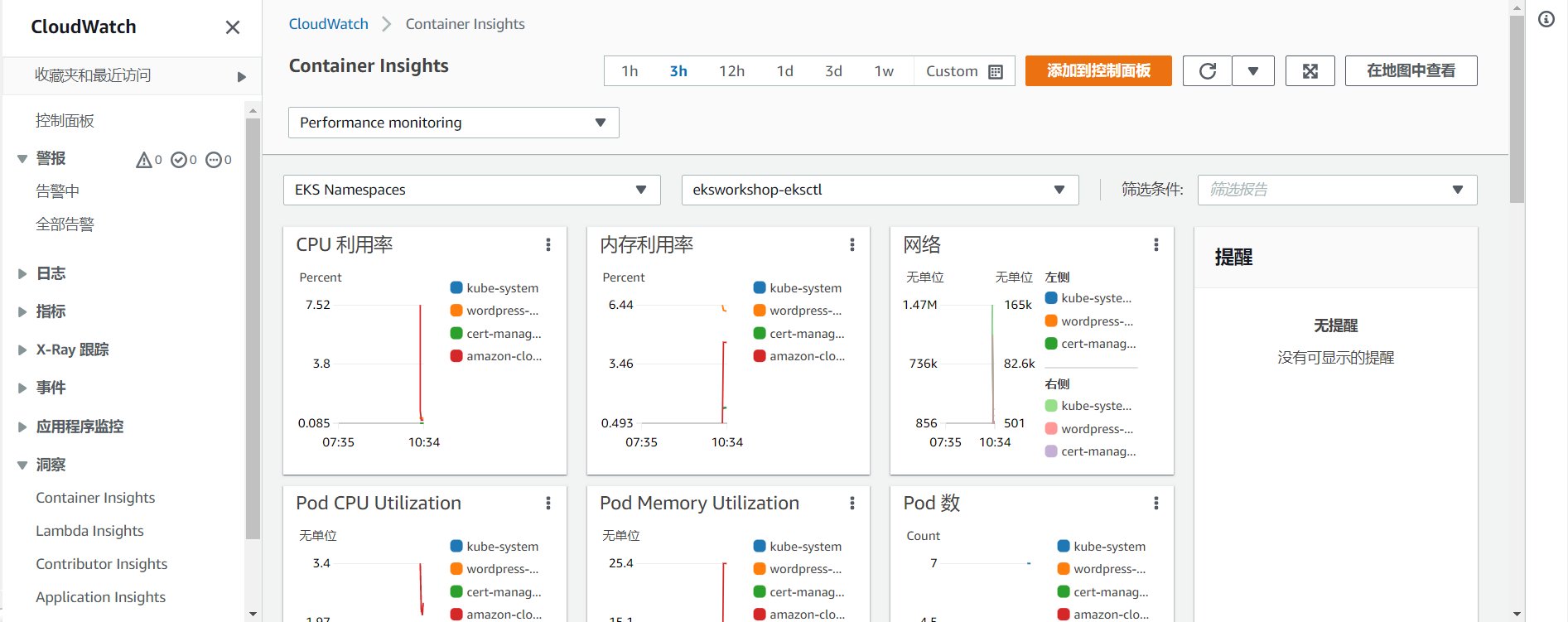Click the main page vertical scrollbar

tap(1517, 108)
